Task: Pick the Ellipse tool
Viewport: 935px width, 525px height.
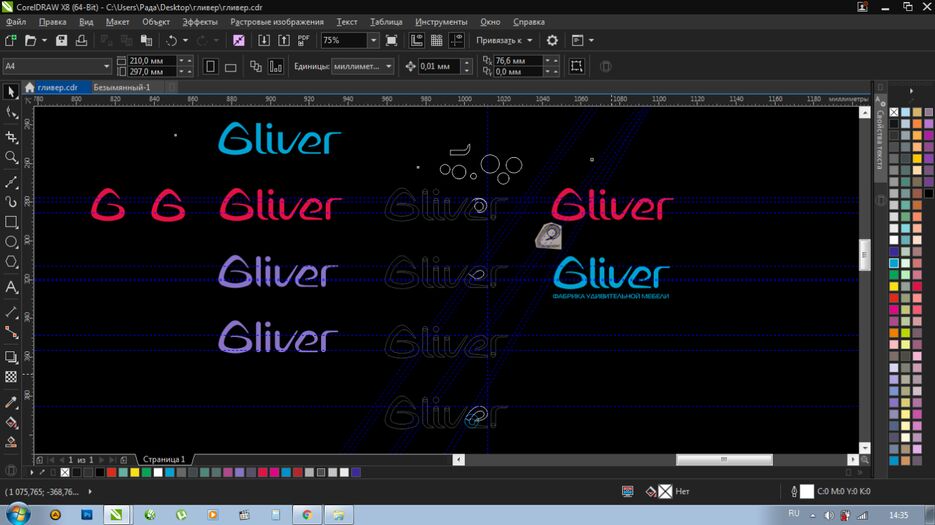Action: pos(11,242)
